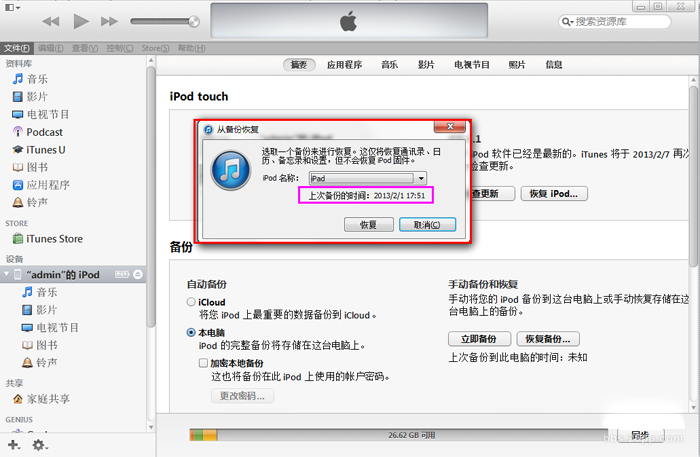This screenshot has height=457, width=700.
Task: Open the 文件(F) menu
Action: pyautogui.click(x=17, y=48)
